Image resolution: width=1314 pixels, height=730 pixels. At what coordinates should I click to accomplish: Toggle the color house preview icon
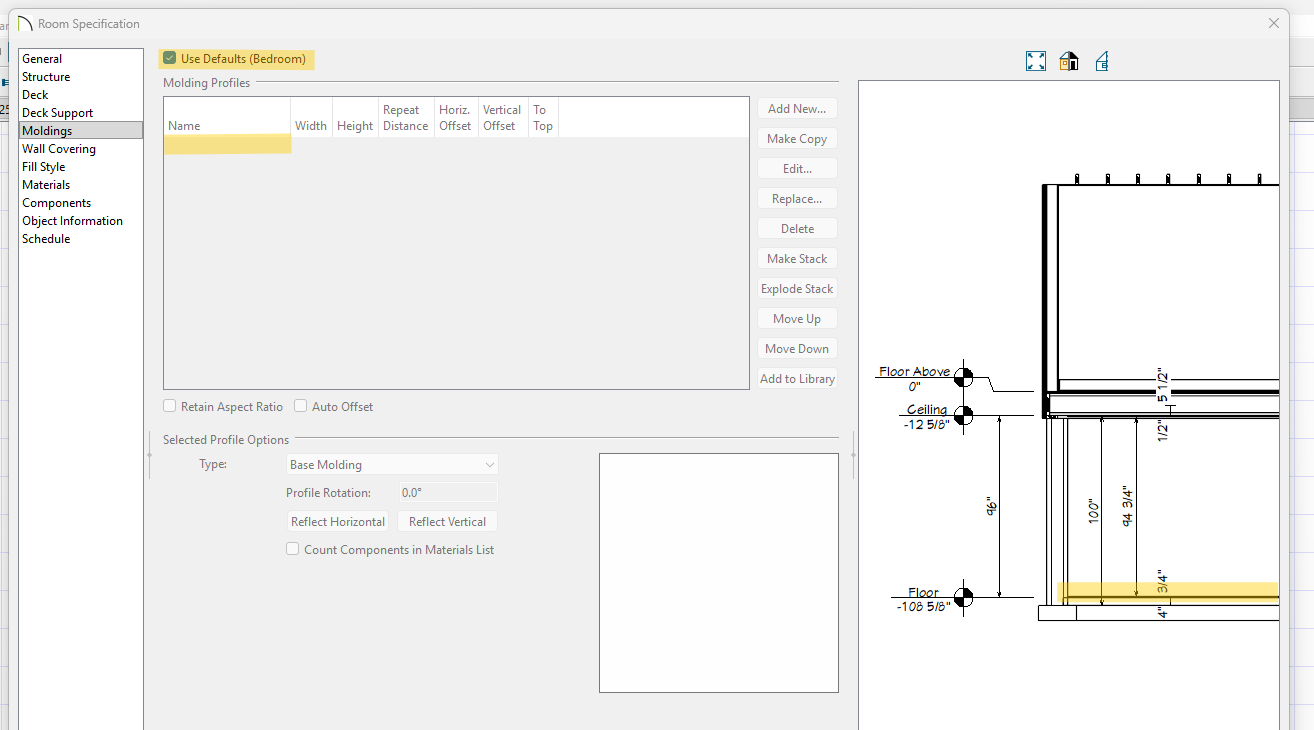pos(1069,62)
